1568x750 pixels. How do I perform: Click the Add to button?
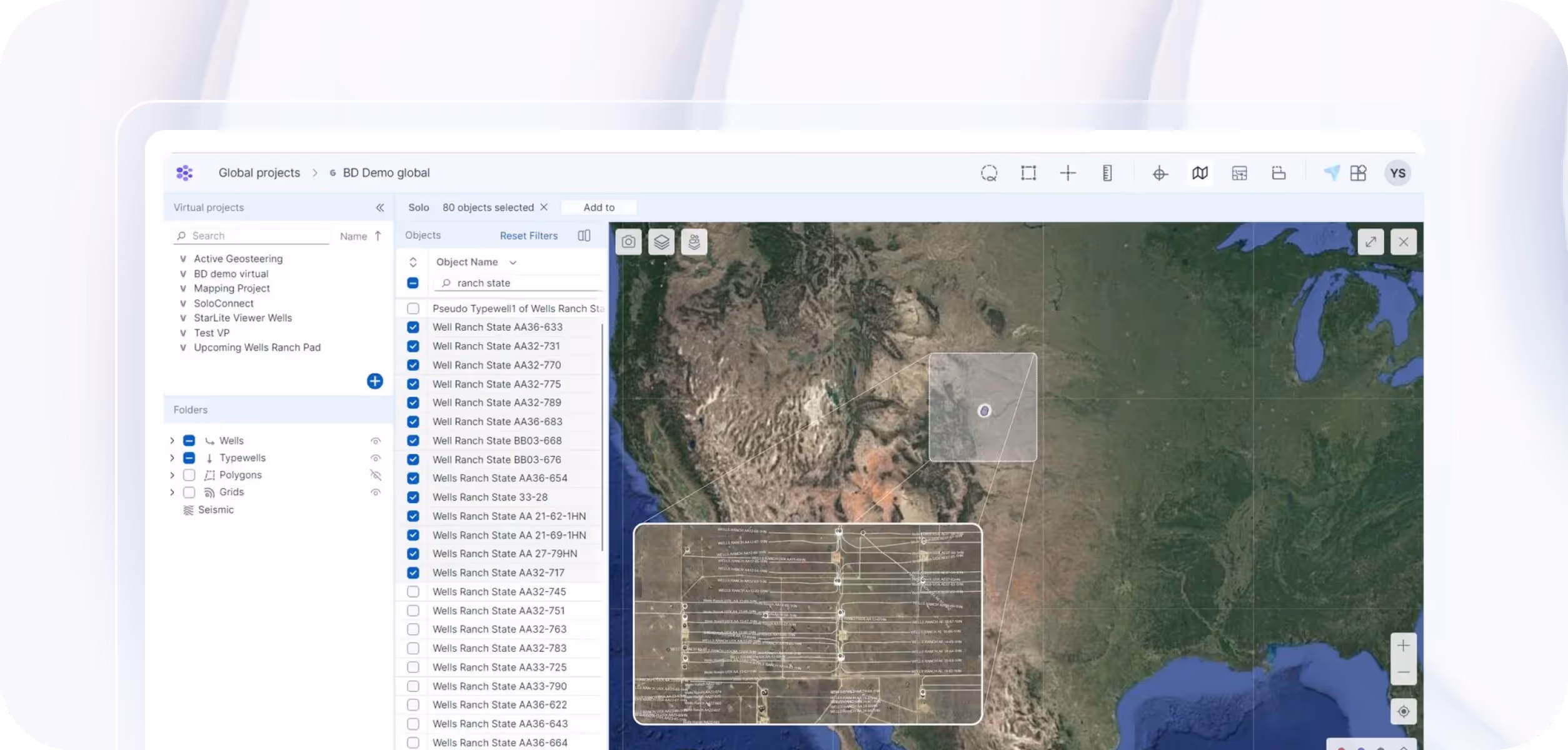(599, 207)
